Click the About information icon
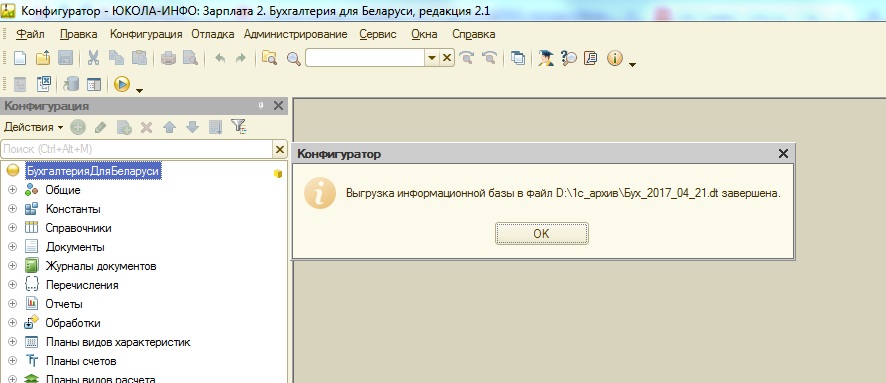886x383 pixels. [x=615, y=58]
